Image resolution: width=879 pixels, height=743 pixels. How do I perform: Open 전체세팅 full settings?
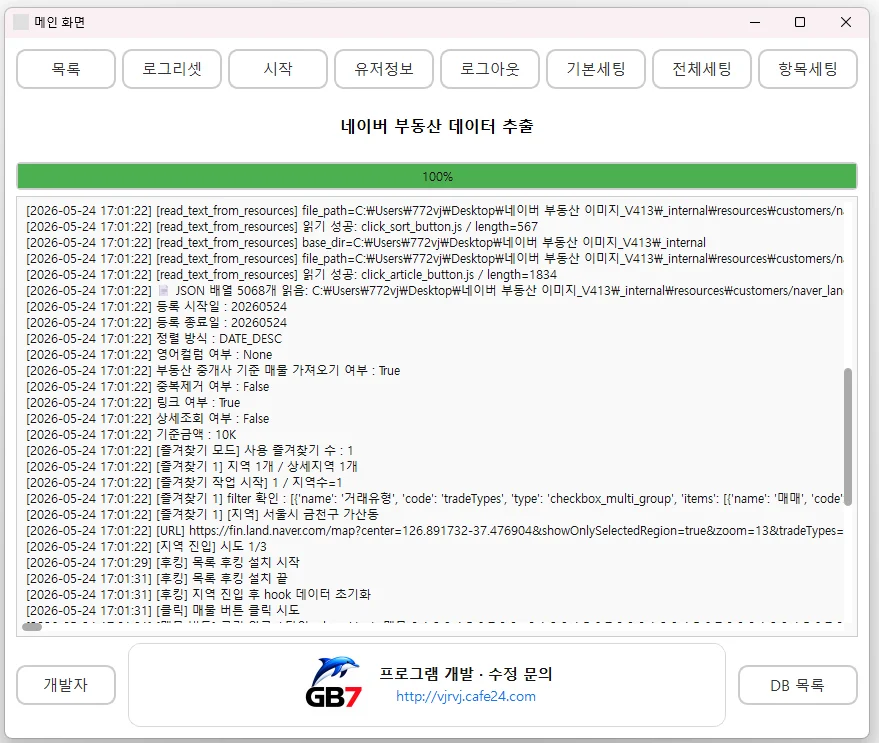(x=701, y=69)
